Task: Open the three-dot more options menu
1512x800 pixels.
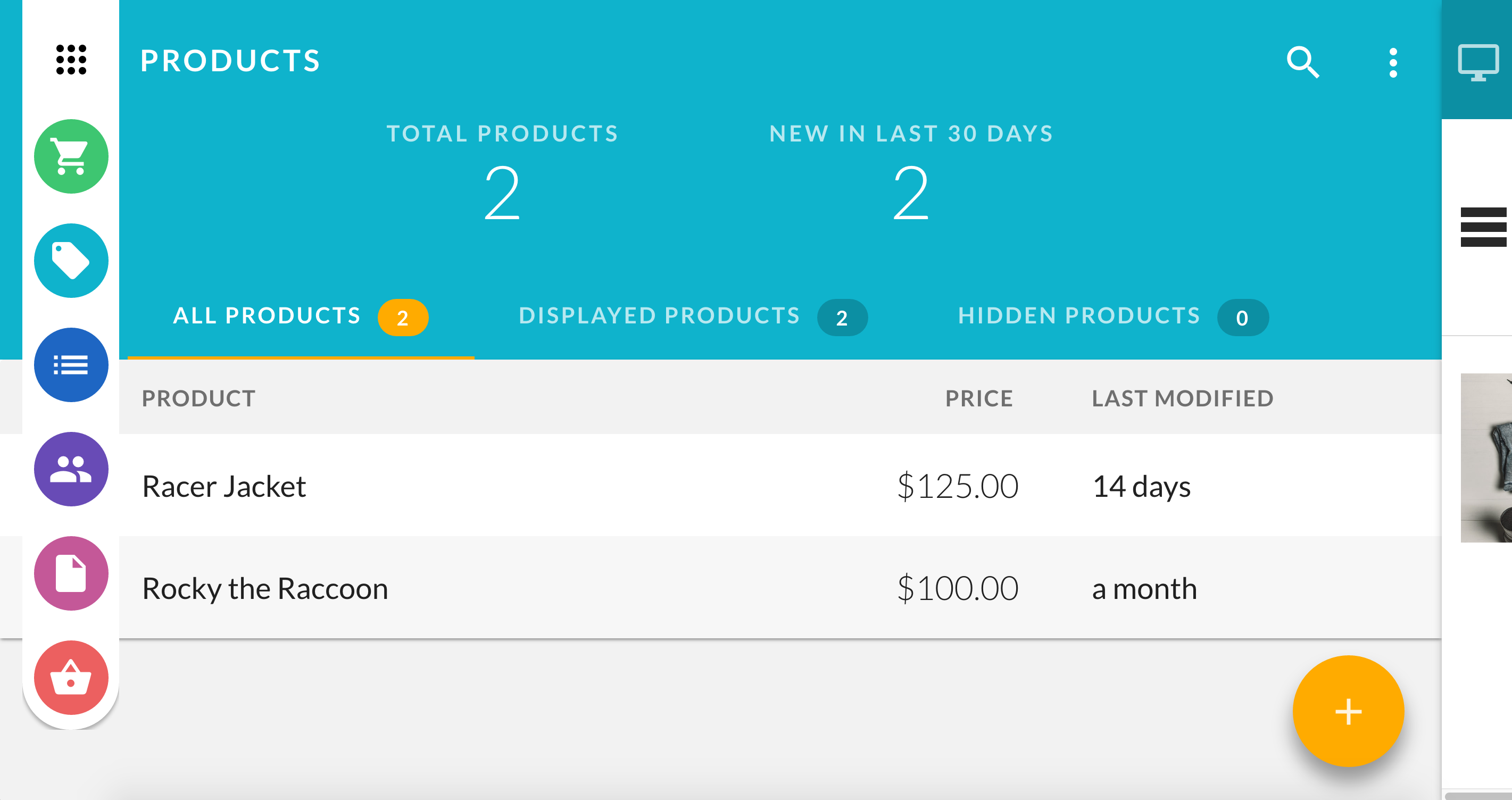Action: (x=1393, y=62)
